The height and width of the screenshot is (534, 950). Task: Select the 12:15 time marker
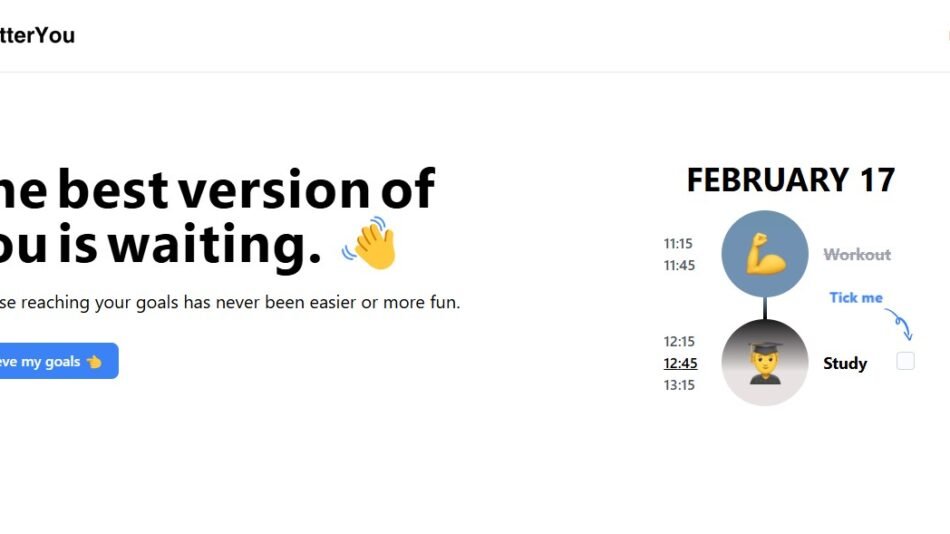679,341
